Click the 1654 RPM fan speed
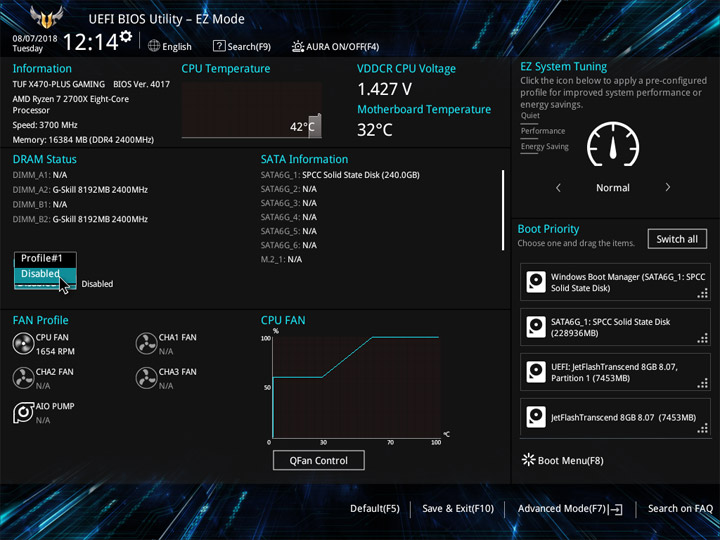720x540 pixels. [55, 351]
